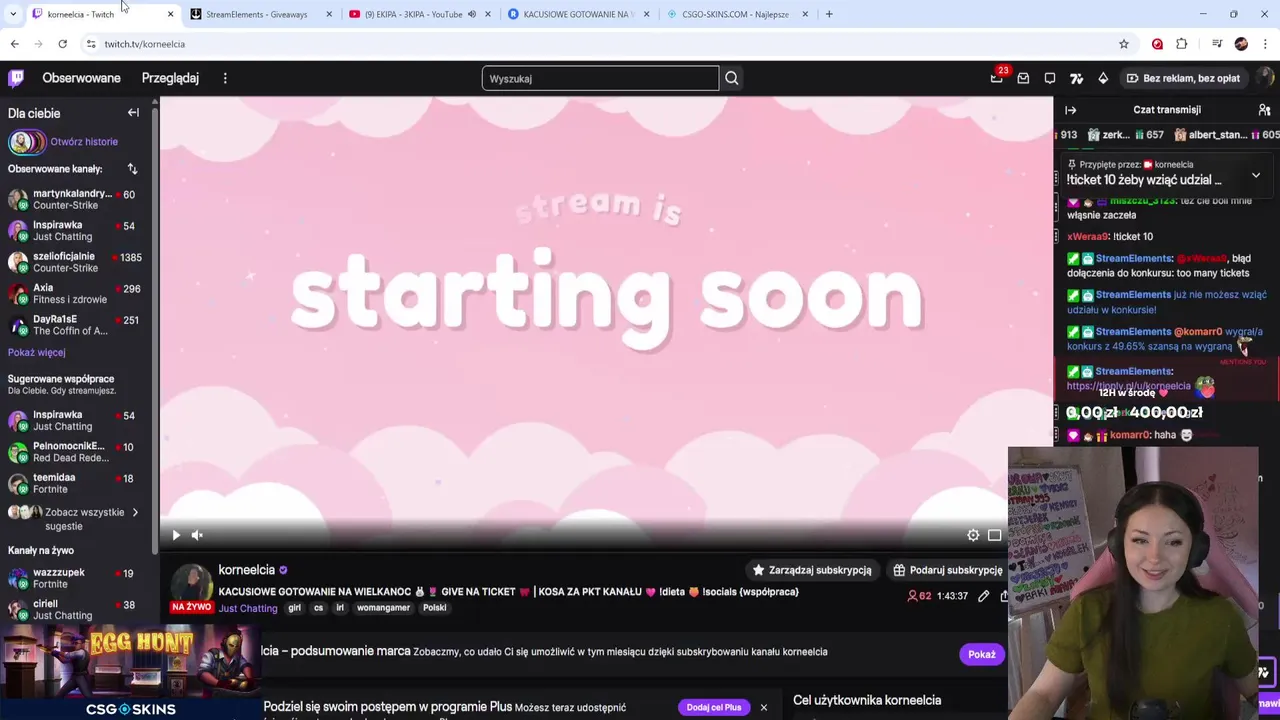
Task: Play the stream video
Action: [176, 535]
